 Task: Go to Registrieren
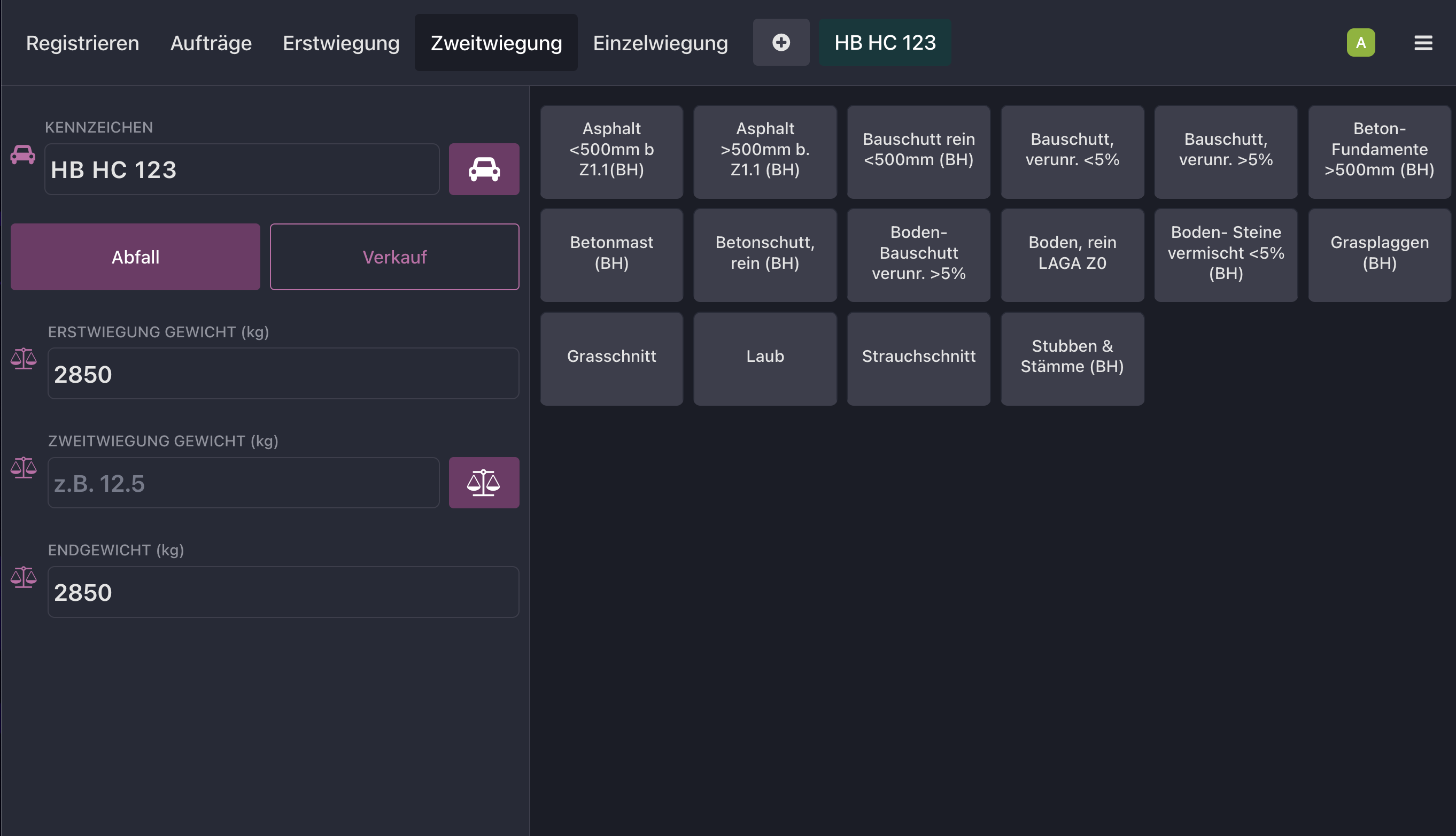82,42
